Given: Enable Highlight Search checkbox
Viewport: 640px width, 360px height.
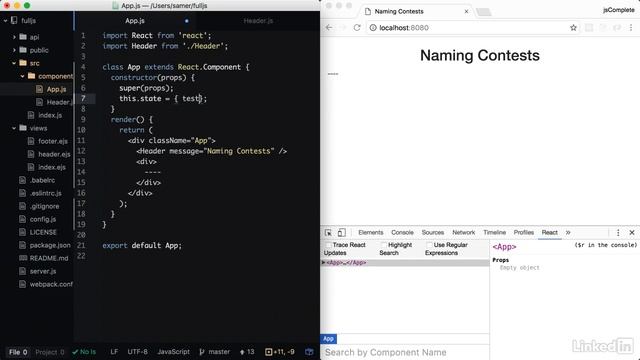Looking at the screenshot, I should coord(383,245).
